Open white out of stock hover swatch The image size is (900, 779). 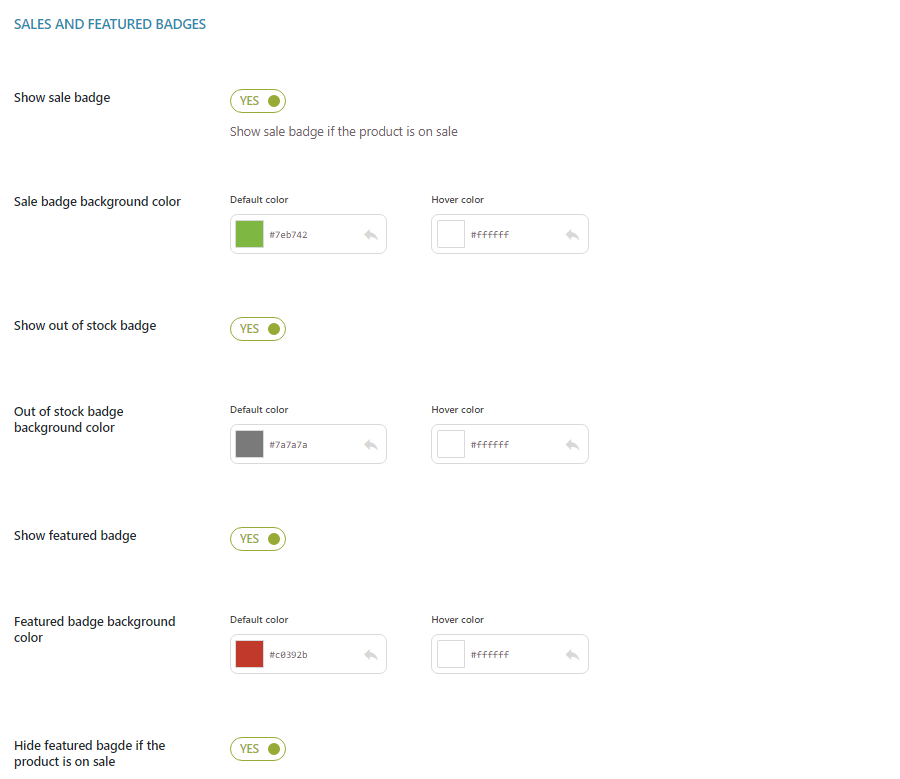[x=451, y=444]
